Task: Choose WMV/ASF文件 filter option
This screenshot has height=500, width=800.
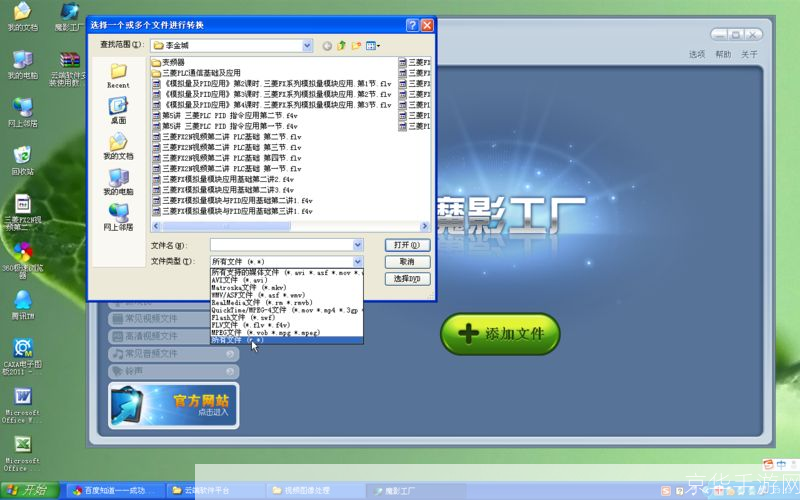Action: point(287,295)
